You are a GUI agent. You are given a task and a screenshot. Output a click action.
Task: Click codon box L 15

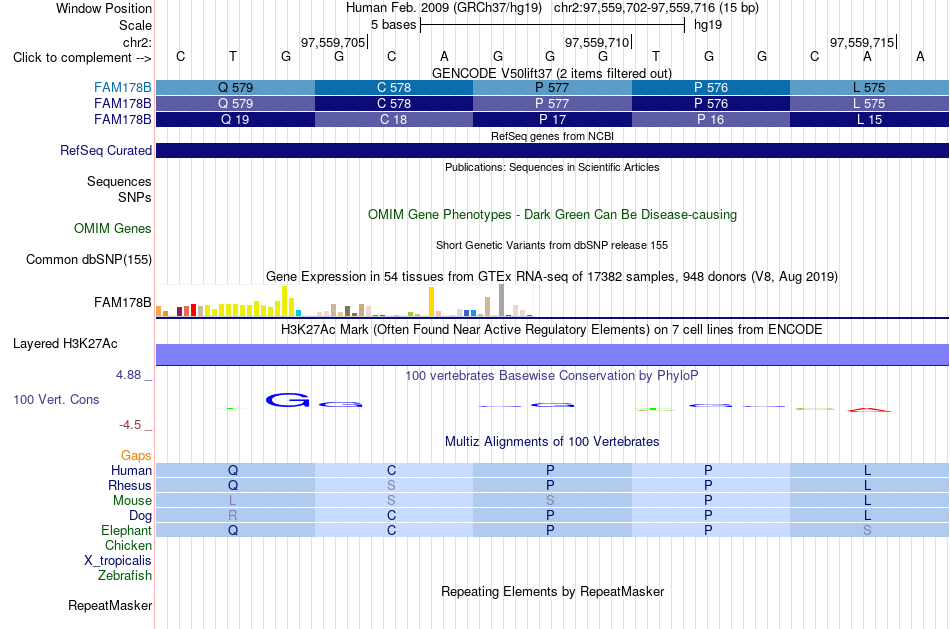[x=869, y=119]
